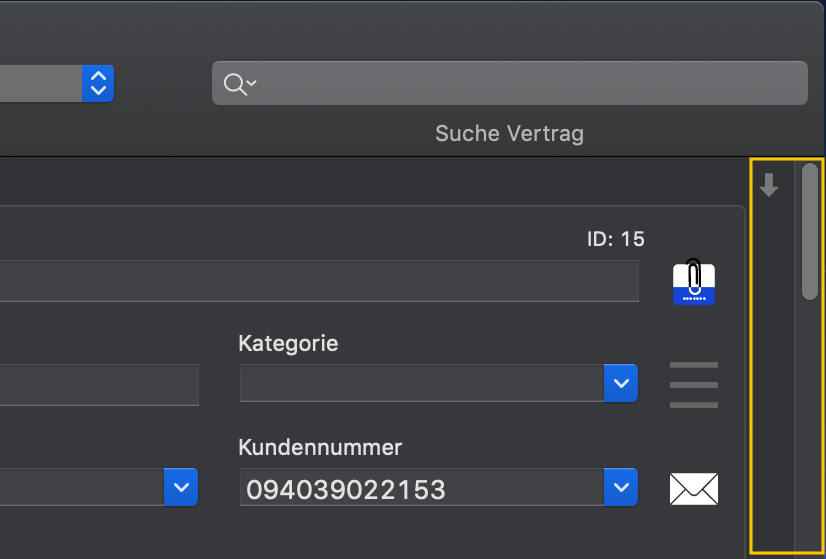This screenshot has height=559, width=826.
Task: Click the scrollbar track below the thumb
Action: [x=810, y=427]
